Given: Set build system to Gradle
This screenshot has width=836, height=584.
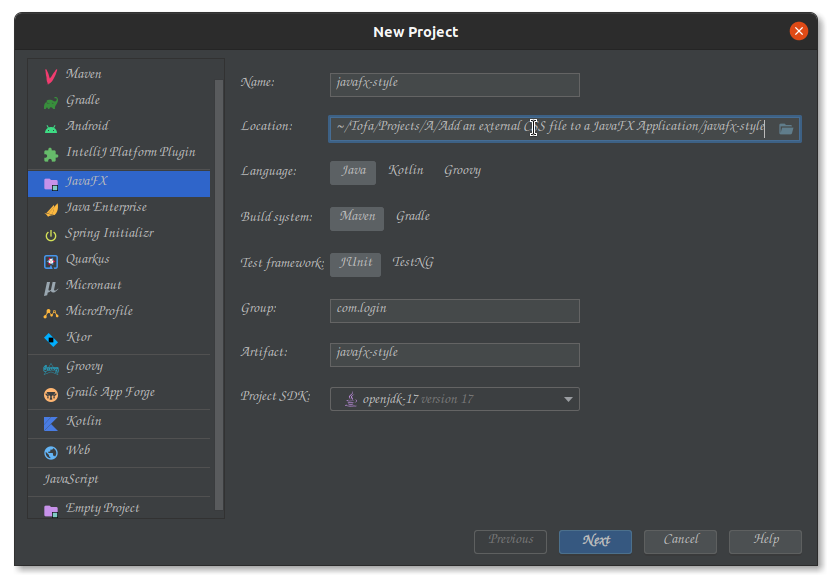Looking at the screenshot, I should [413, 217].
